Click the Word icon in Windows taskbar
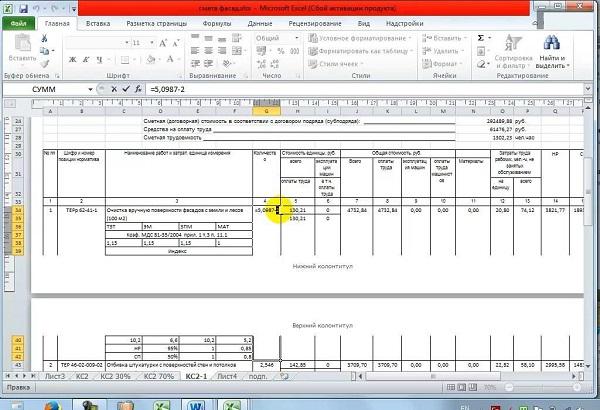Image resolution: width=600 pixels, height=410 pixels. pos(197,405)
